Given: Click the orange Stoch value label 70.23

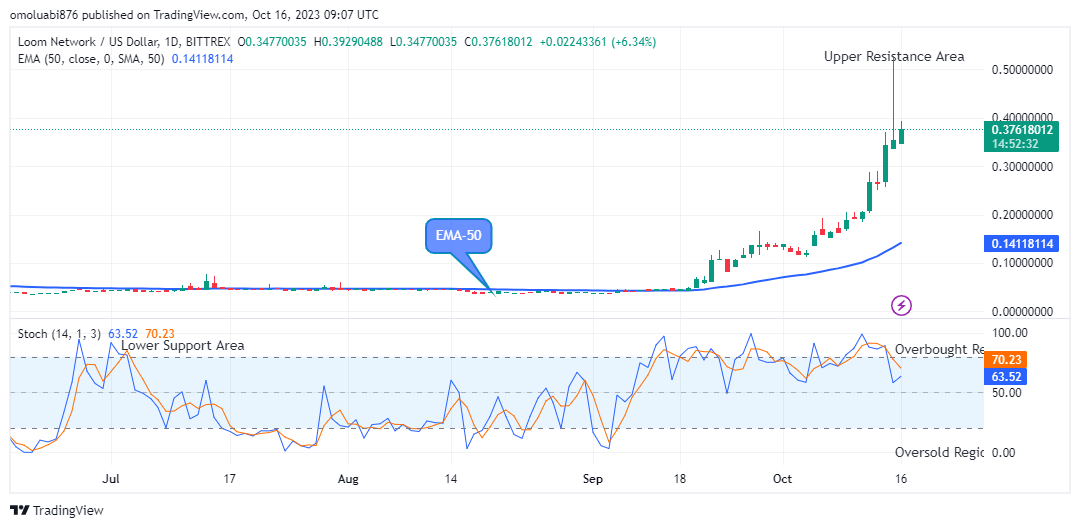Looking at the screenshot, I should 1006,359.
